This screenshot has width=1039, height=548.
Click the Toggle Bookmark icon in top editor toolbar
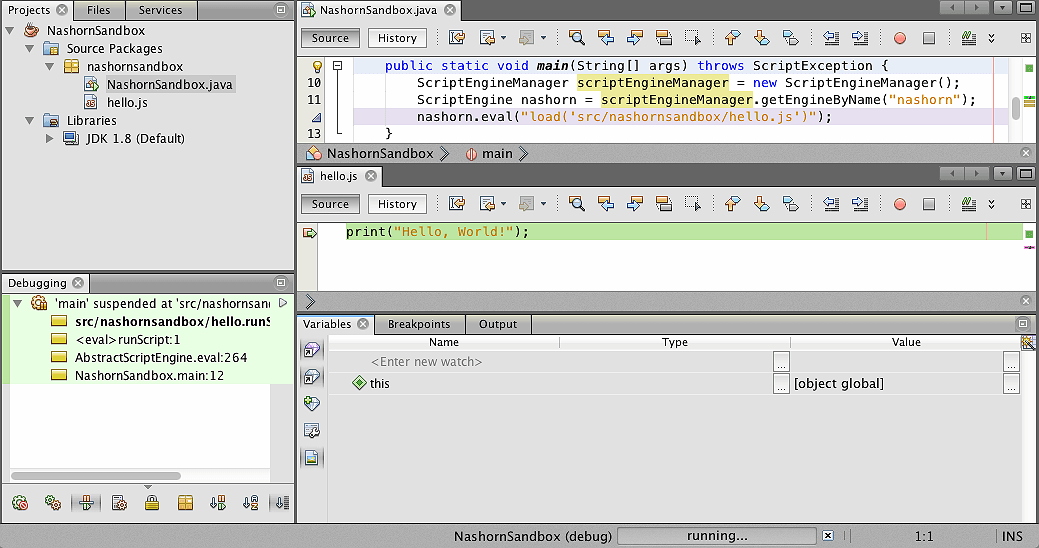point(790,38)
